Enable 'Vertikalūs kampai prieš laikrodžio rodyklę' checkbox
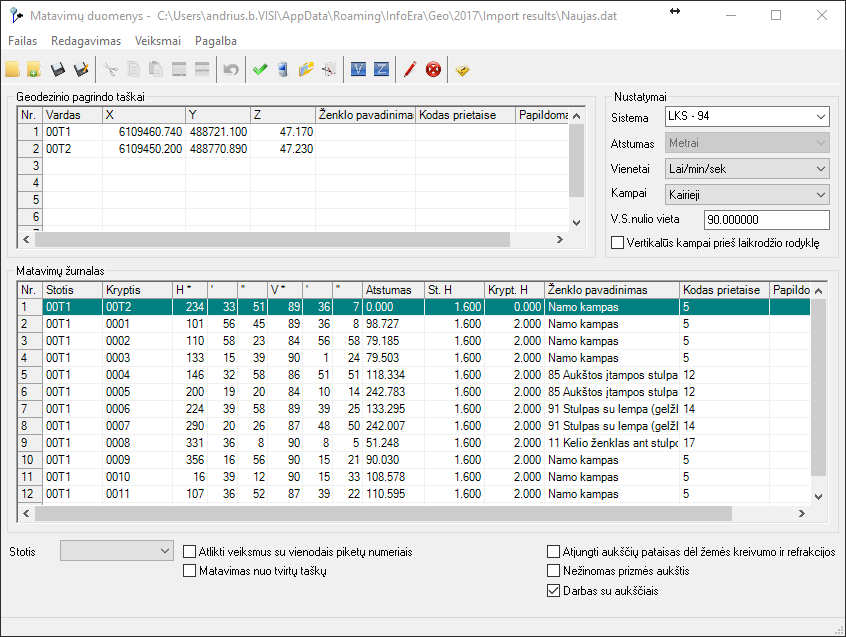The image size is (846, 637). (617, 243)
